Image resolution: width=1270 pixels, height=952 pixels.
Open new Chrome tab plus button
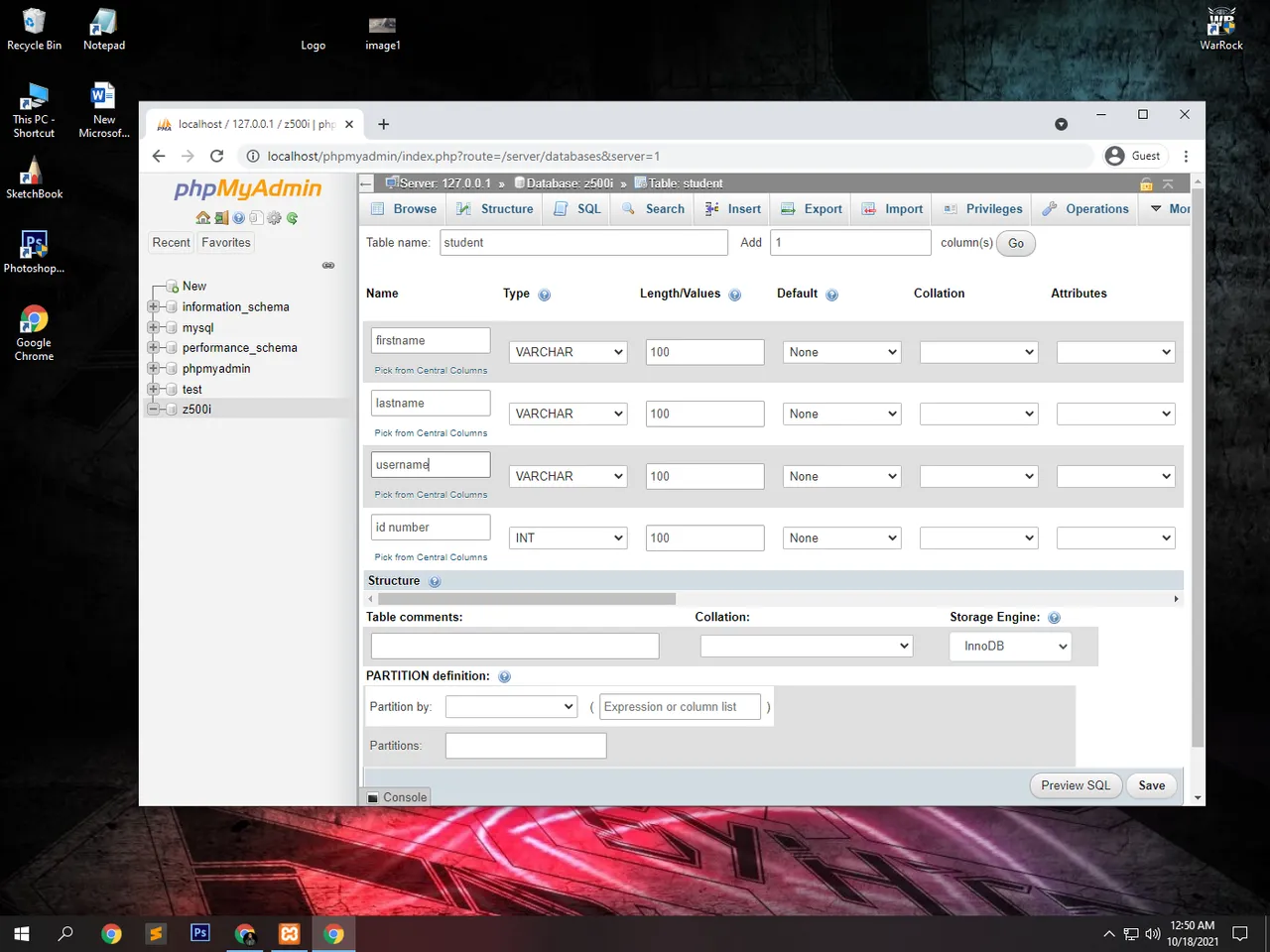pos(384,124)
